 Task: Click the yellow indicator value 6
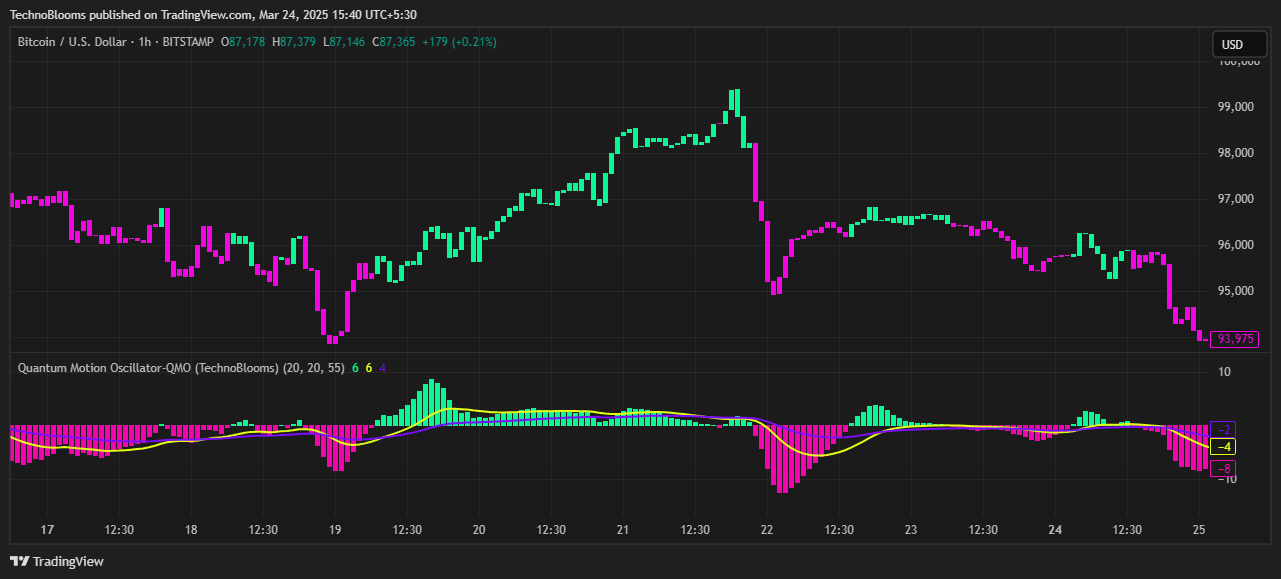pos(369,368)
